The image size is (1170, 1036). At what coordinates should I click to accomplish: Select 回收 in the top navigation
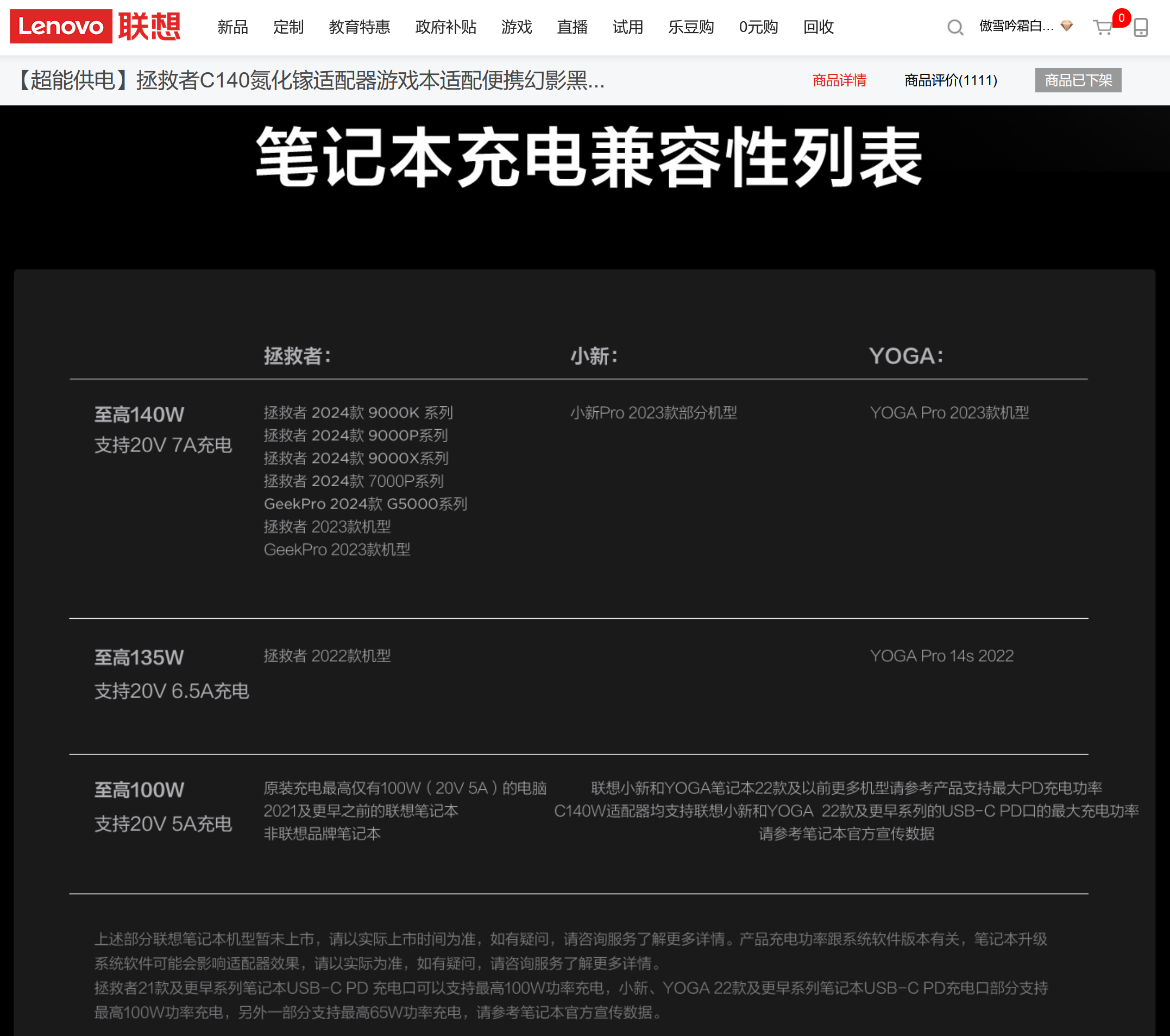[x=818, y=27]
